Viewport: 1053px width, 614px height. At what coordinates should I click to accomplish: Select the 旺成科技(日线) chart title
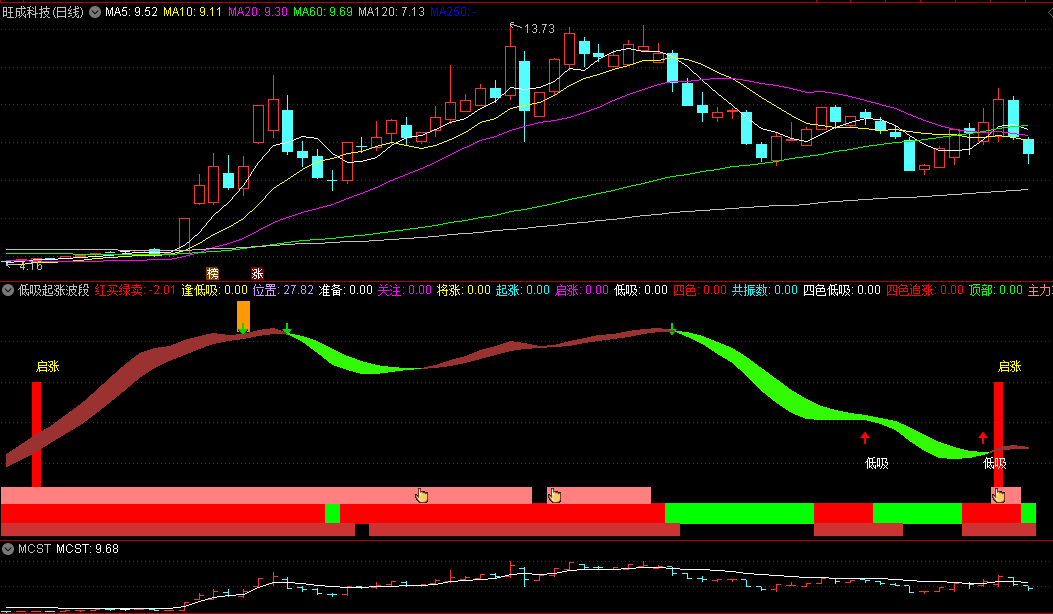(x=44, y=12)
